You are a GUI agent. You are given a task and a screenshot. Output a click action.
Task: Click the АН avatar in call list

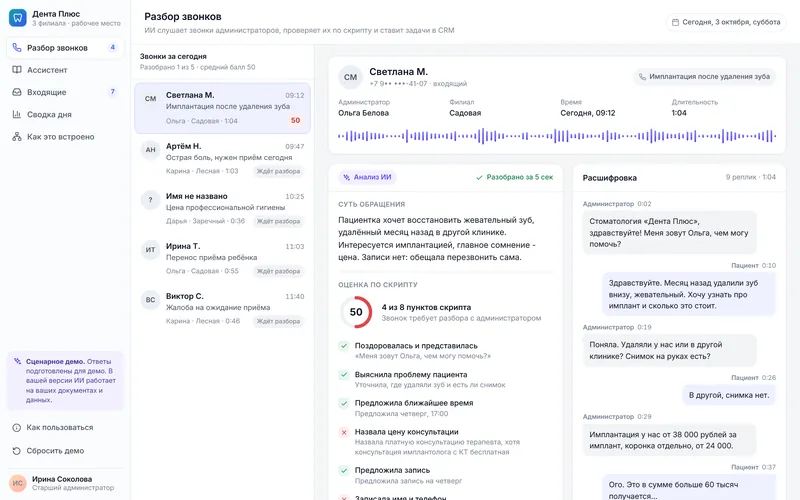click(151, 149)
